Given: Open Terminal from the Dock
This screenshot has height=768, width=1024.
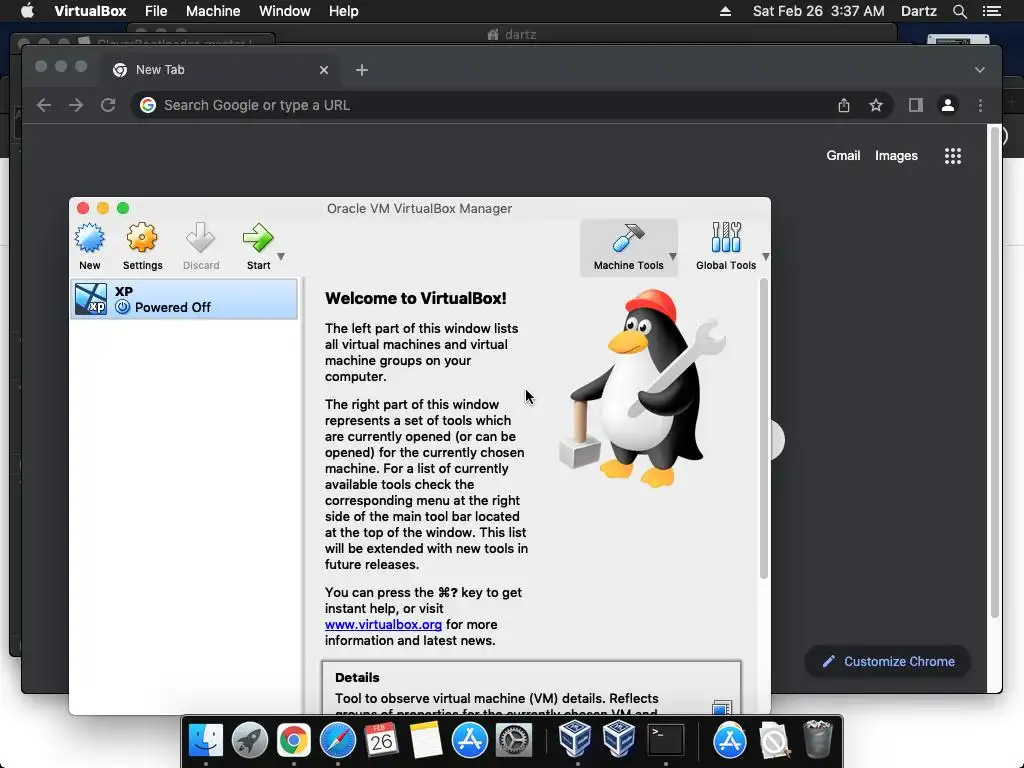Looking at the screenshot, I should [665, 740].
